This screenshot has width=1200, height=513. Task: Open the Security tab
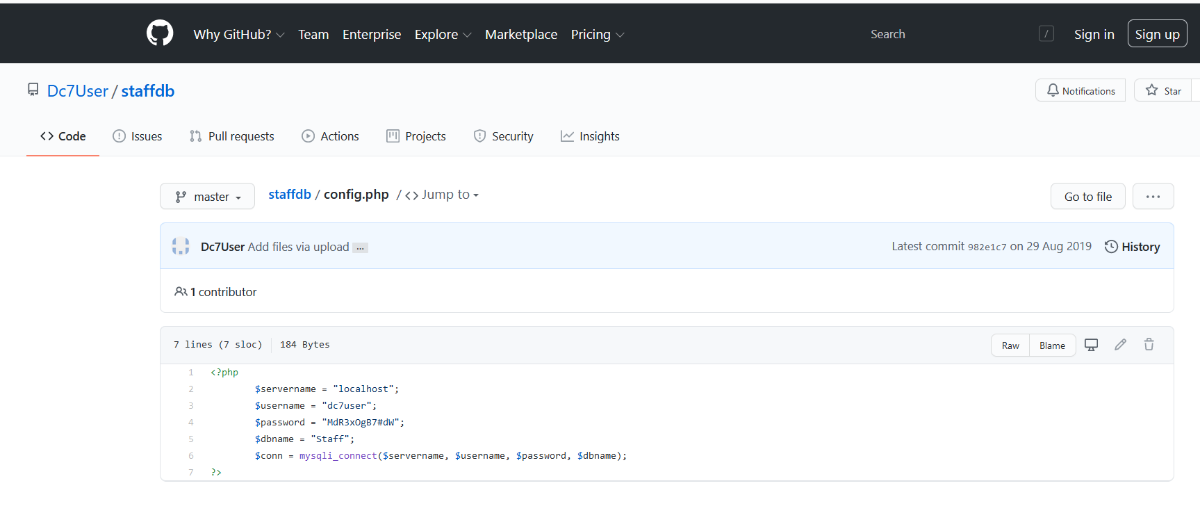pyautogui.click(x=503, y=136)
